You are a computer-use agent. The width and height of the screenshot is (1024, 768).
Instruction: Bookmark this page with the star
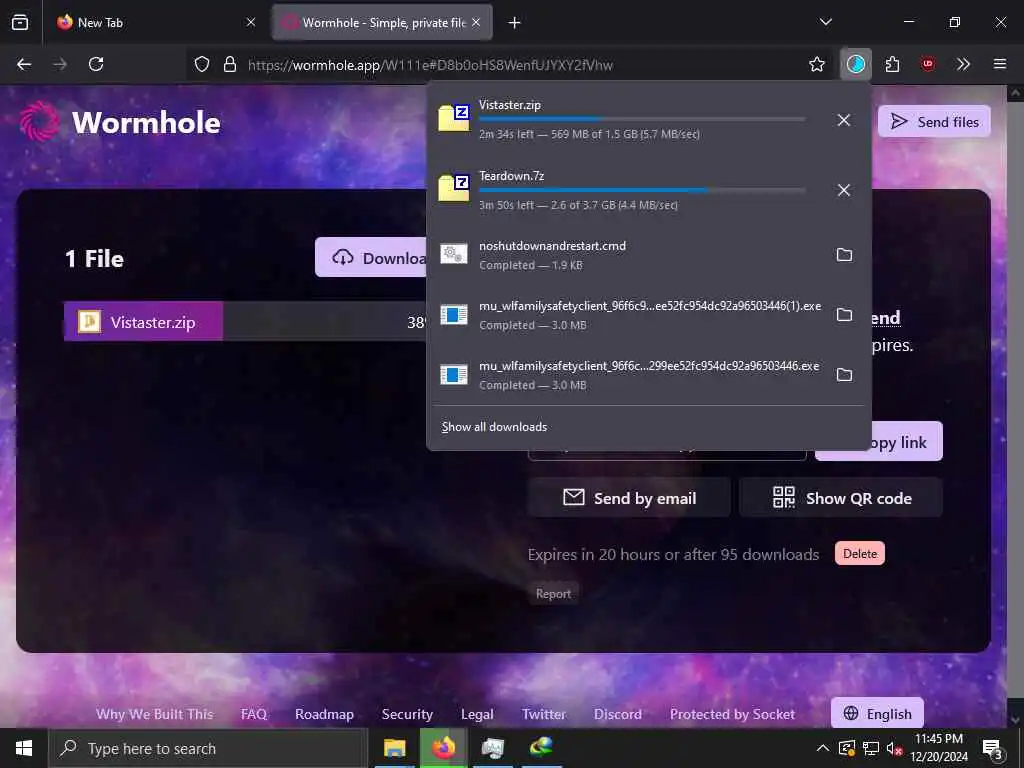coord(816,64)
